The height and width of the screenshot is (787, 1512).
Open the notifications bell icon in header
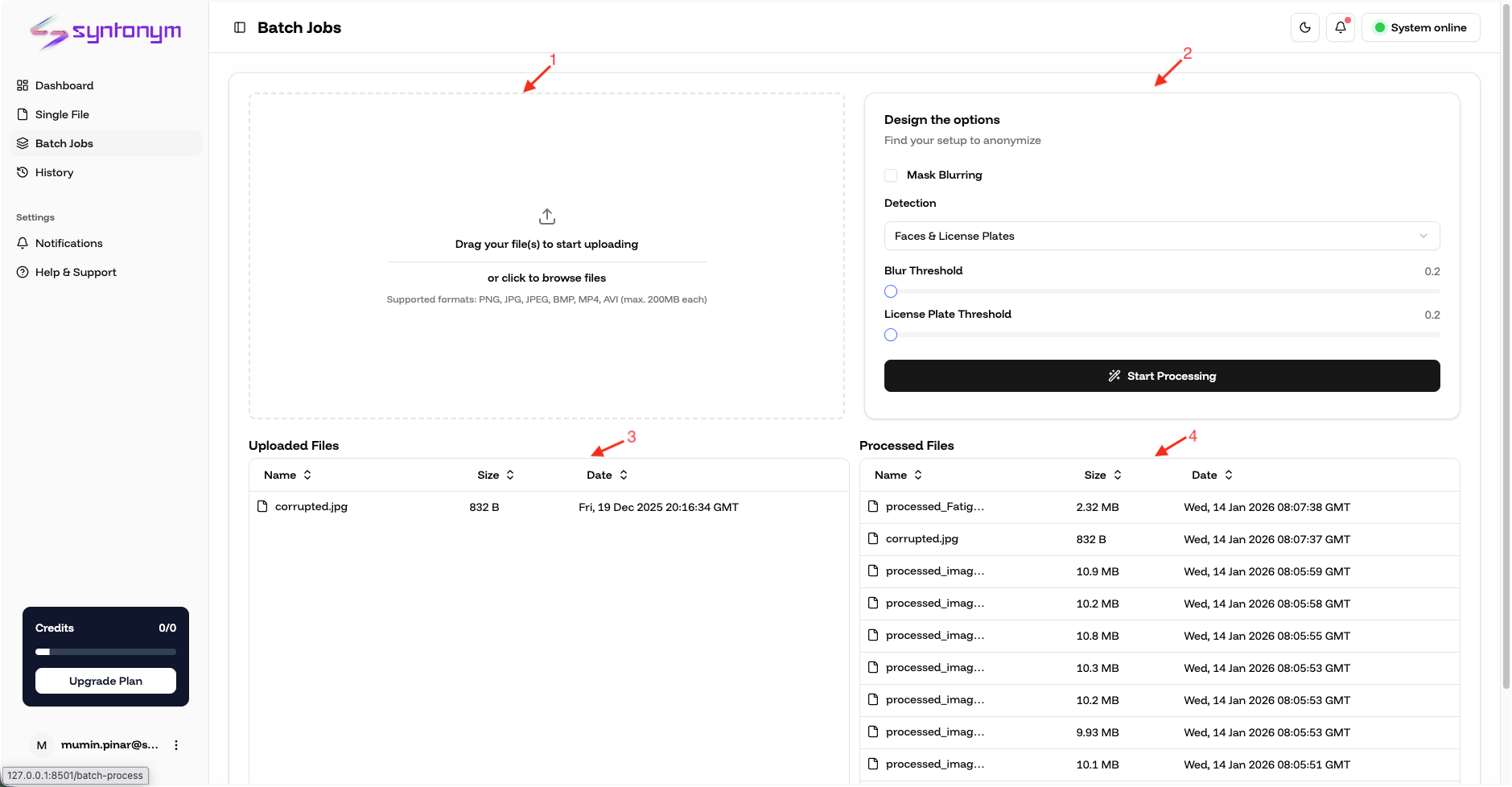pyautogui.click(x=1341, y=27)
